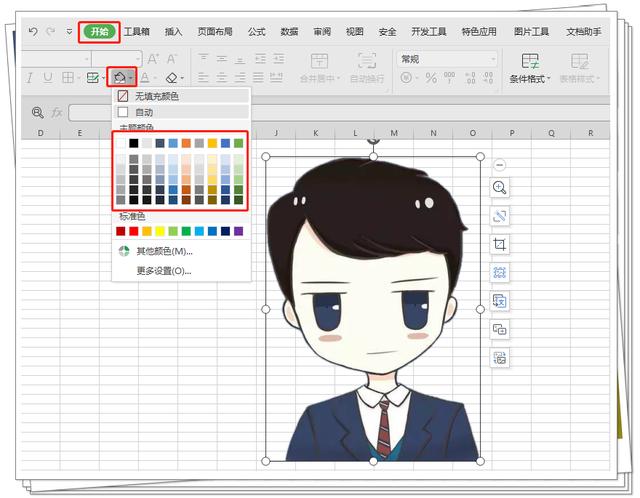Click the formula bar input field
Screen dimensions: 640x498
339,112
